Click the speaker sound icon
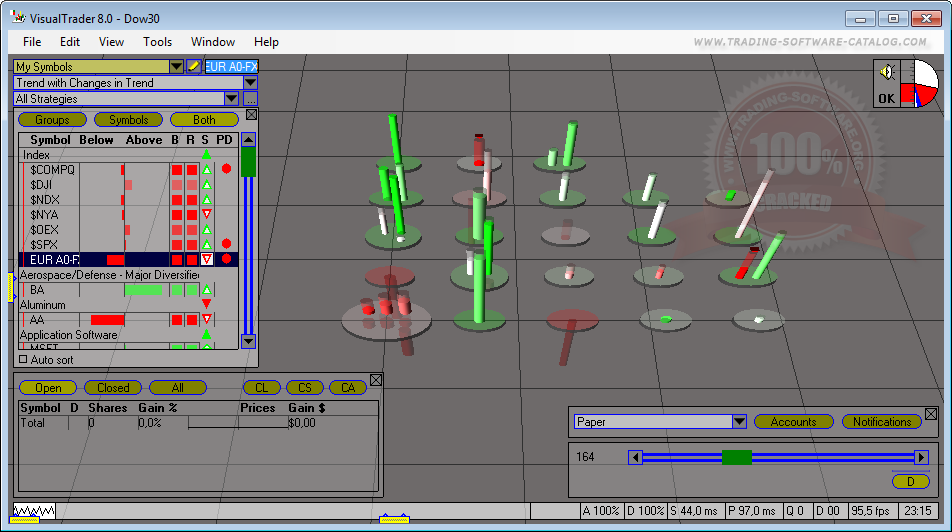 (x=886, y=72)
